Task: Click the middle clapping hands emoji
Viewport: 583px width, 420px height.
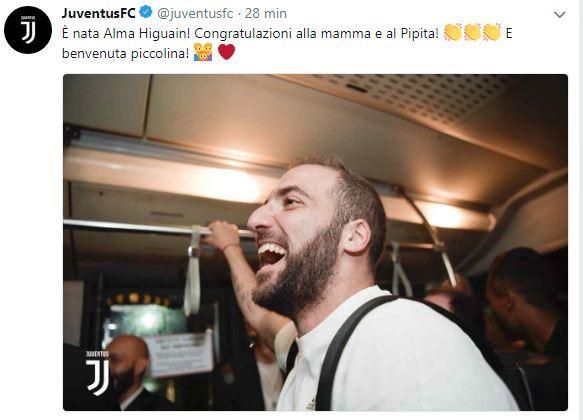Action: (x=473, y=32)
